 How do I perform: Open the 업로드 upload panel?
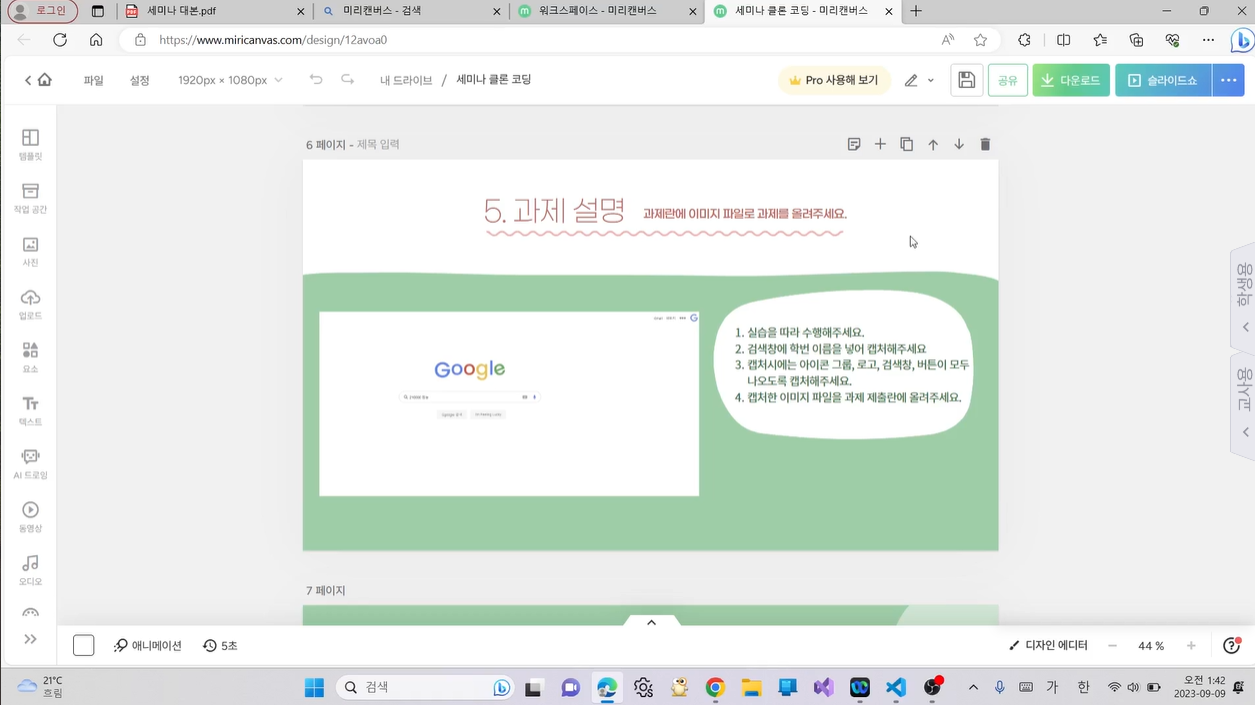(30, 304)
